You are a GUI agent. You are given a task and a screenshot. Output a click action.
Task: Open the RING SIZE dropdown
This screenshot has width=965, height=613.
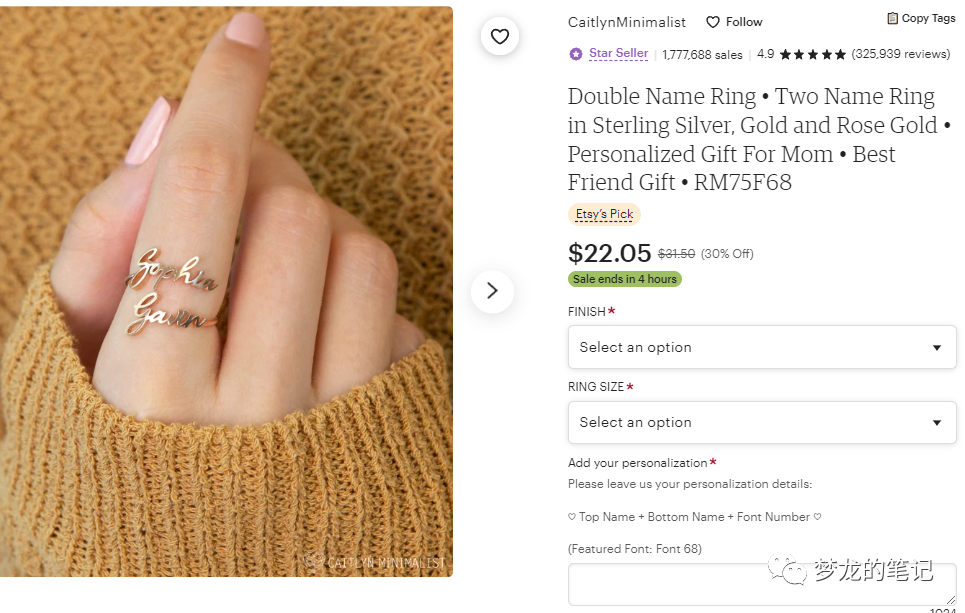[762, 422]
